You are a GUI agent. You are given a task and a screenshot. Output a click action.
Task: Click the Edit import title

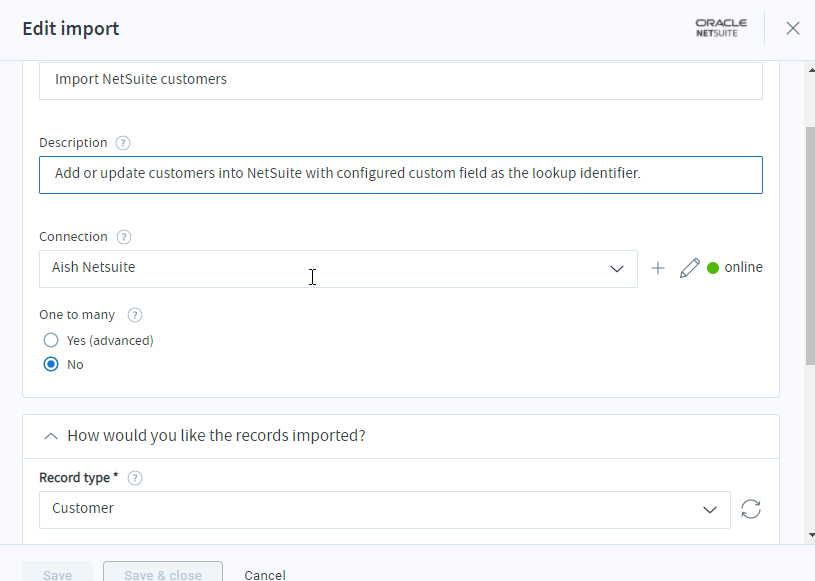pyautogui.click(x=71, y=29)
